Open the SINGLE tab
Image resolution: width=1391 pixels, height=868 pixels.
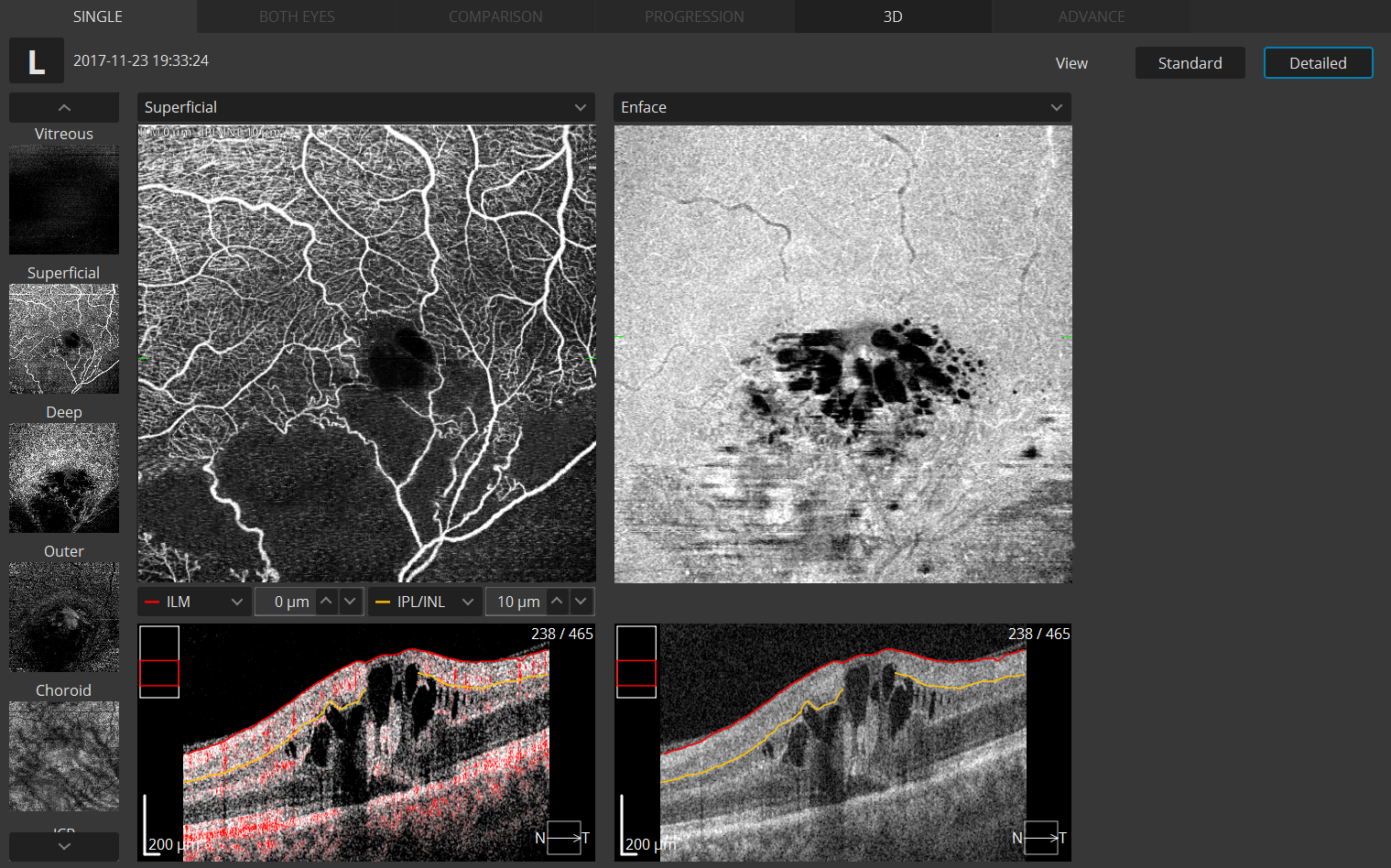coord(98,16)
